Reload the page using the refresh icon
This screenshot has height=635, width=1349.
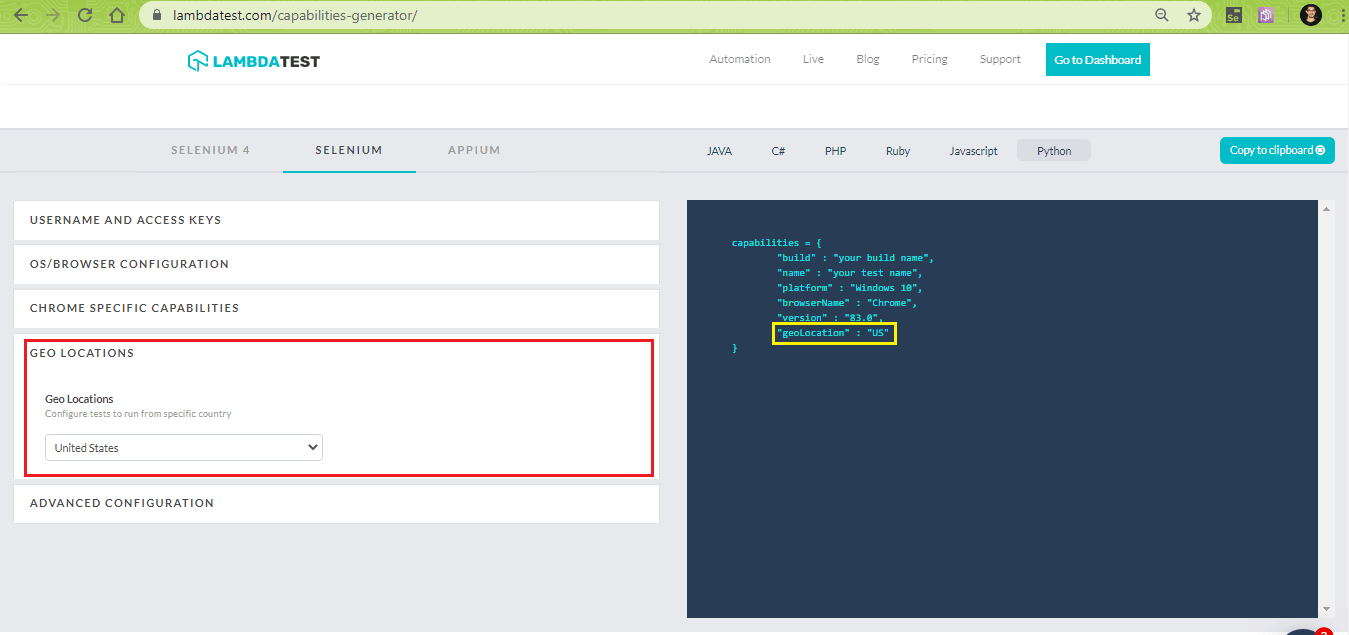coord(85,15)
